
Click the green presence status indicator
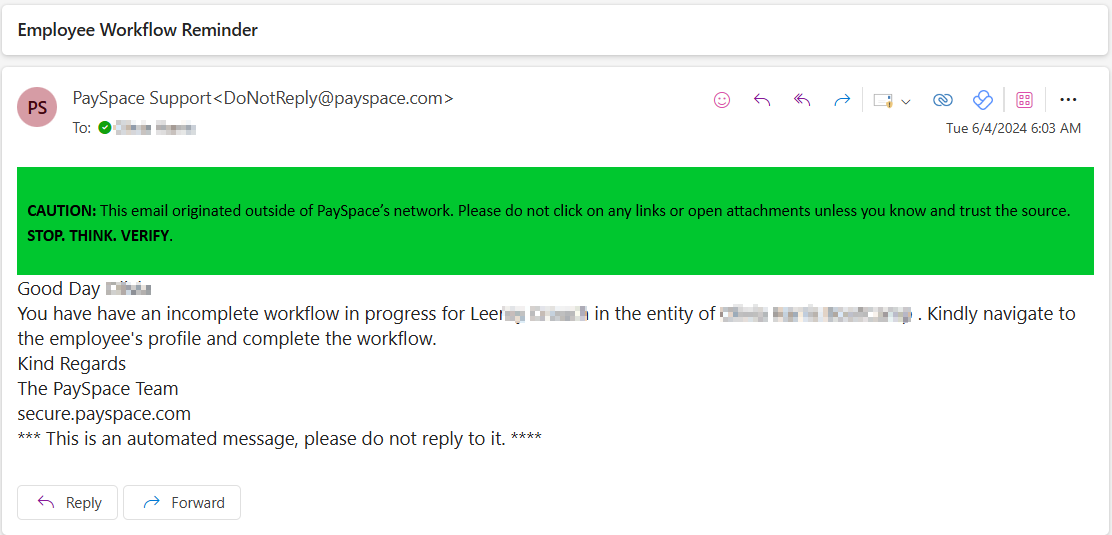point(104,128)
